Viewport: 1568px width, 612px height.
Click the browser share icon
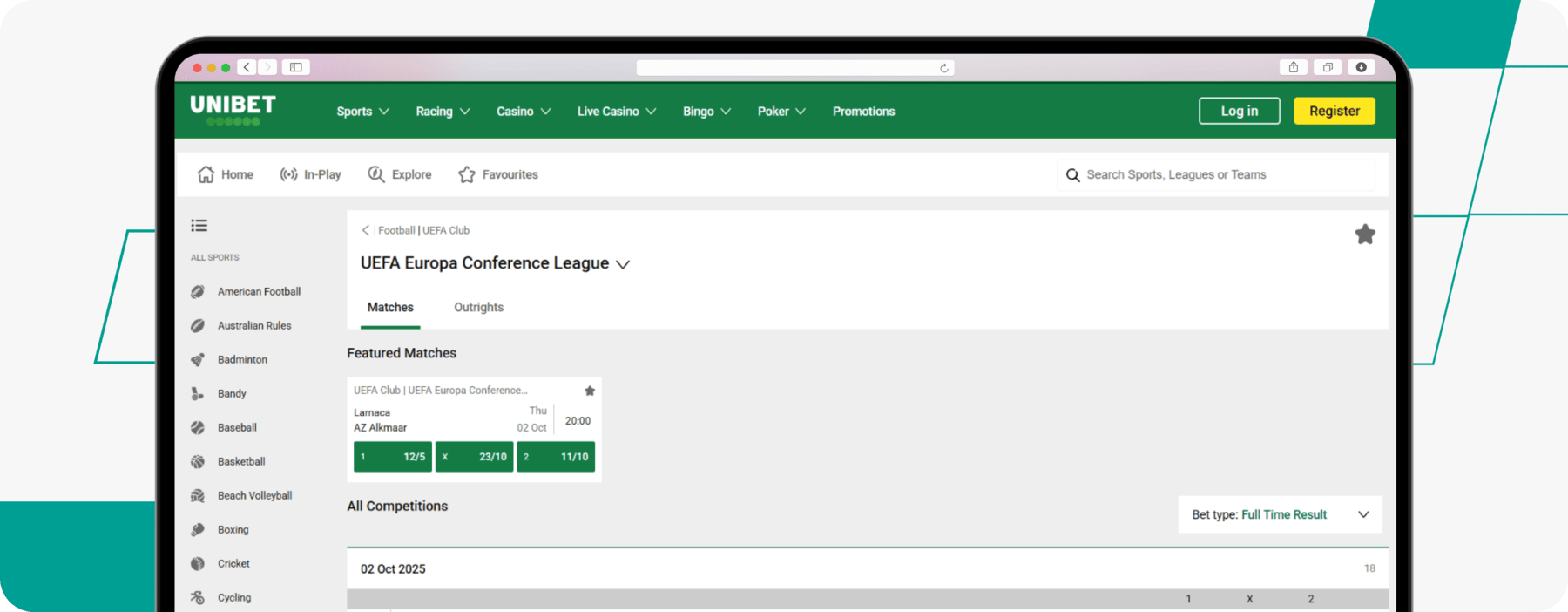pos(1294,67)
